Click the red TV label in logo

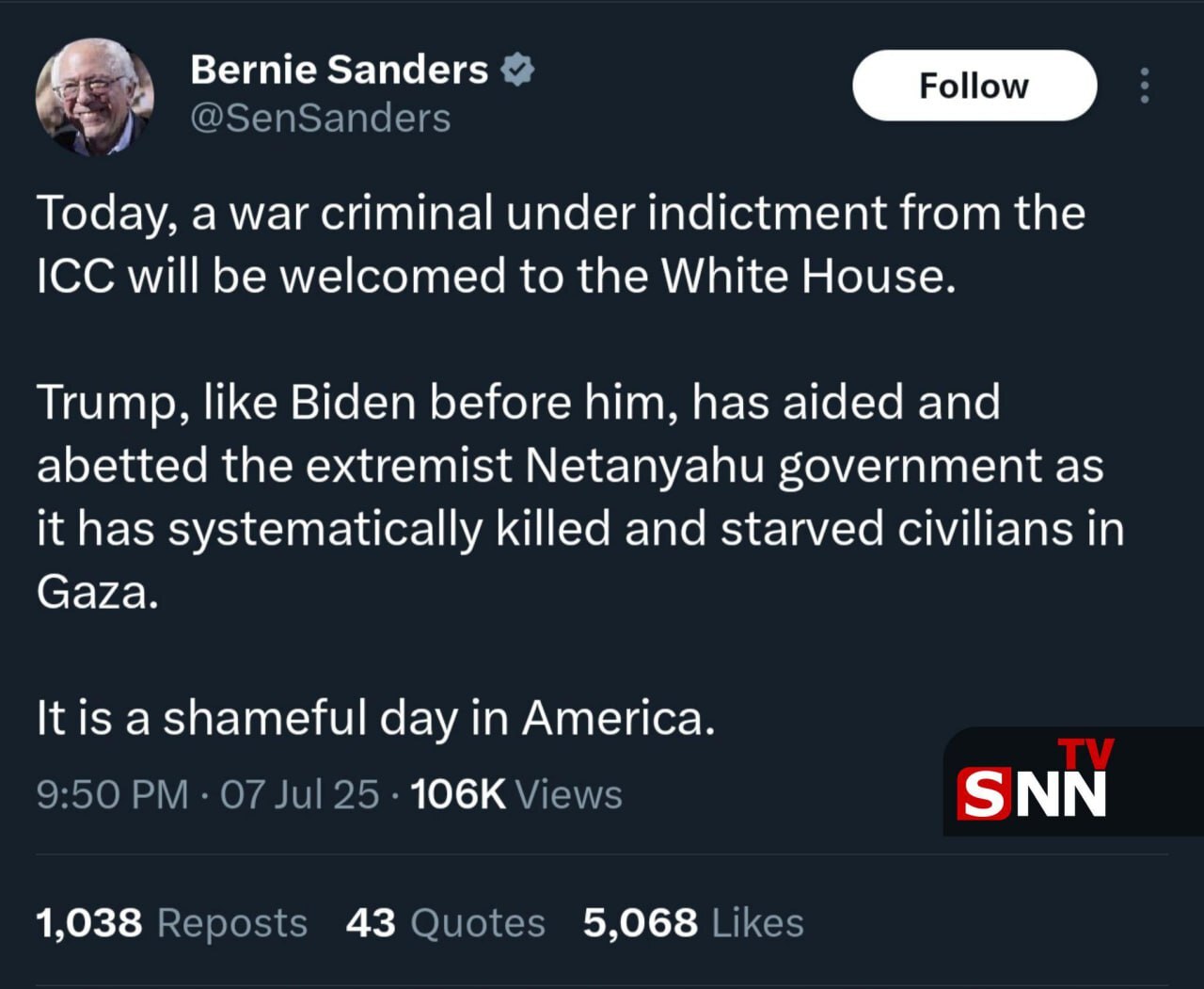click(x=1086, y=753)
